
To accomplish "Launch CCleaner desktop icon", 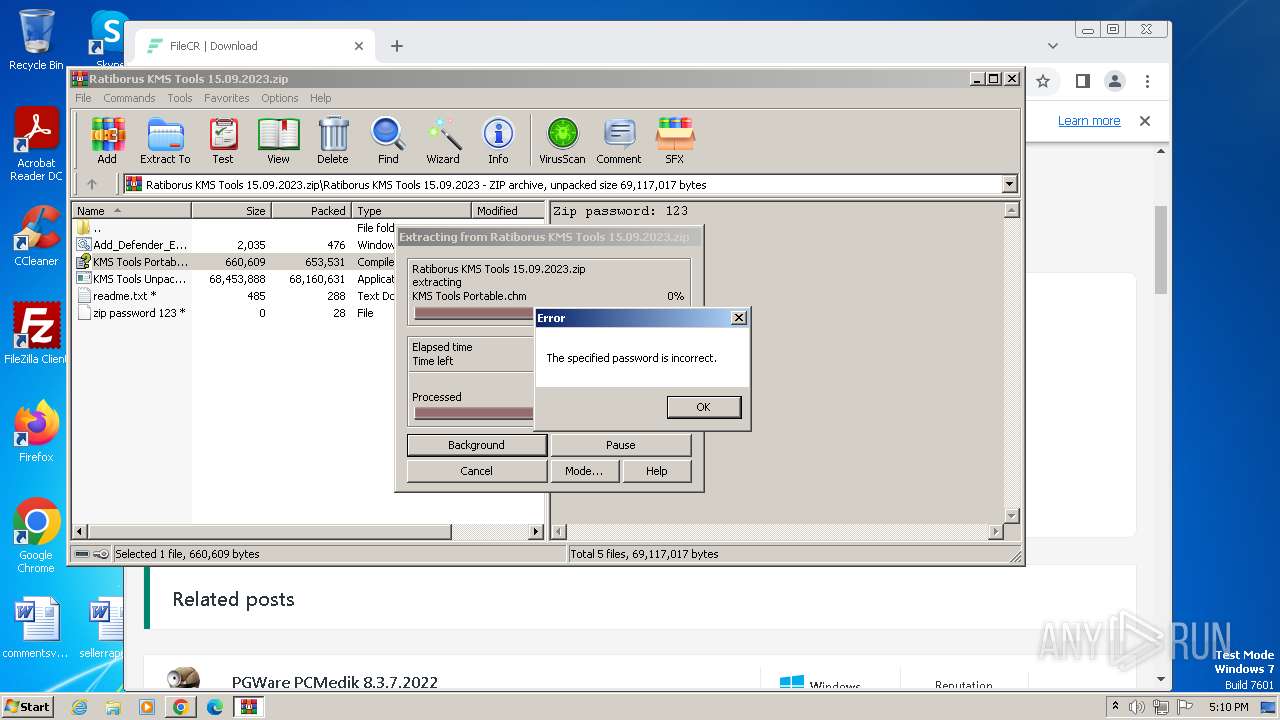I will (x=36, y=236).
